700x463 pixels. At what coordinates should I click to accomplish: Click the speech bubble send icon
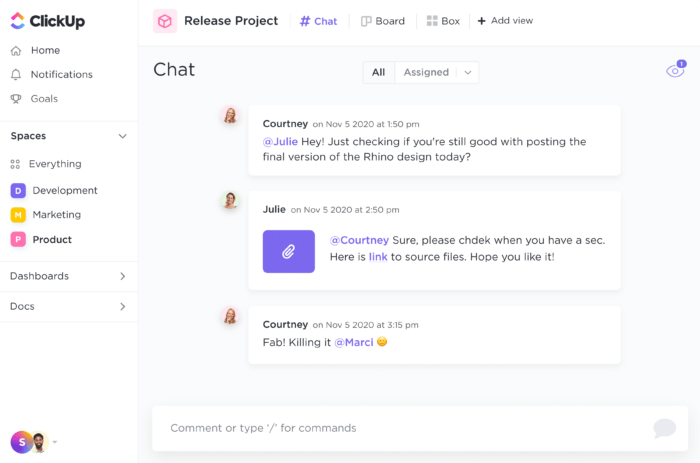click(x=664, y=428)
